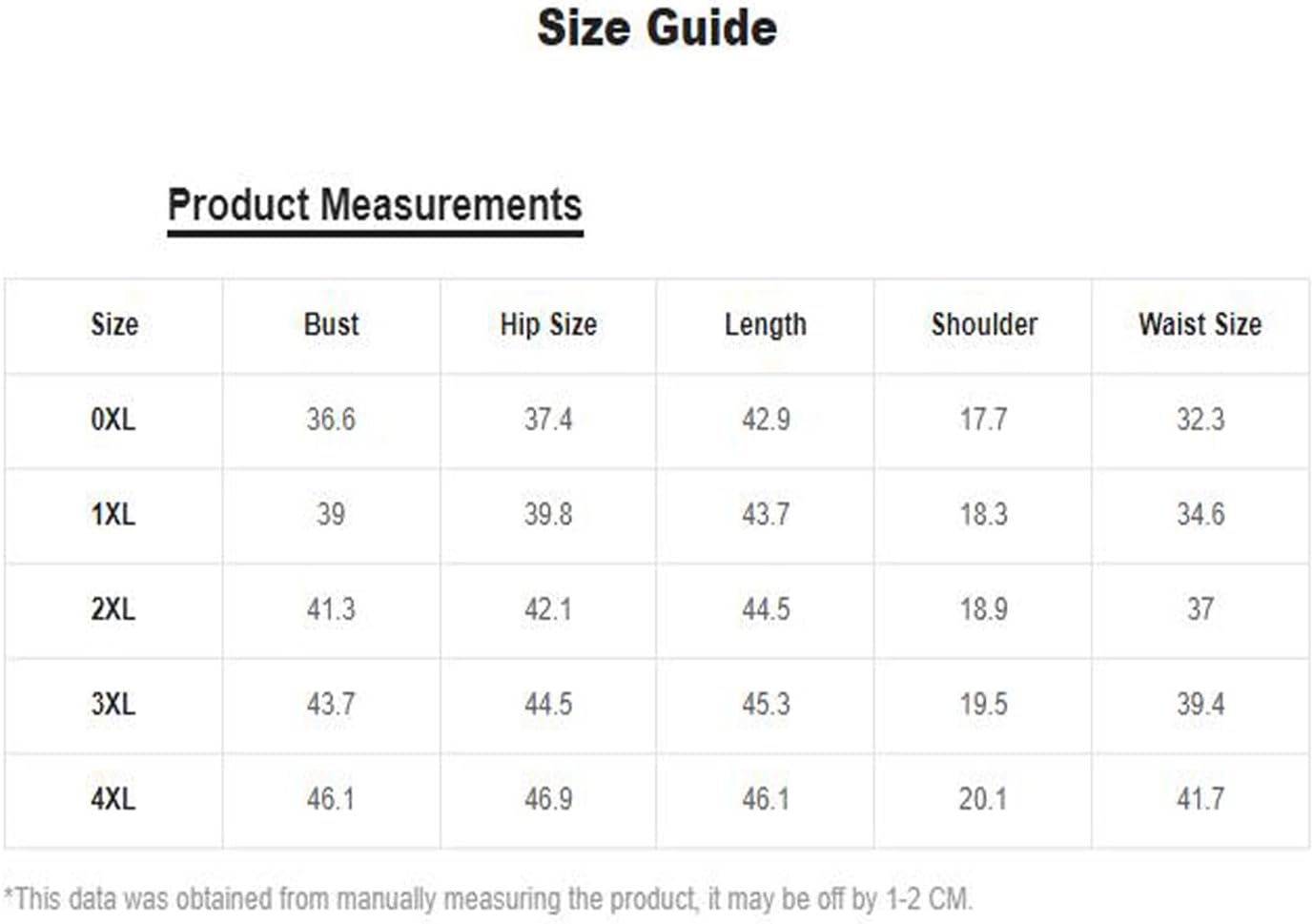Click the Hip Size column header

pyautogui.click(x=548, y=324)
